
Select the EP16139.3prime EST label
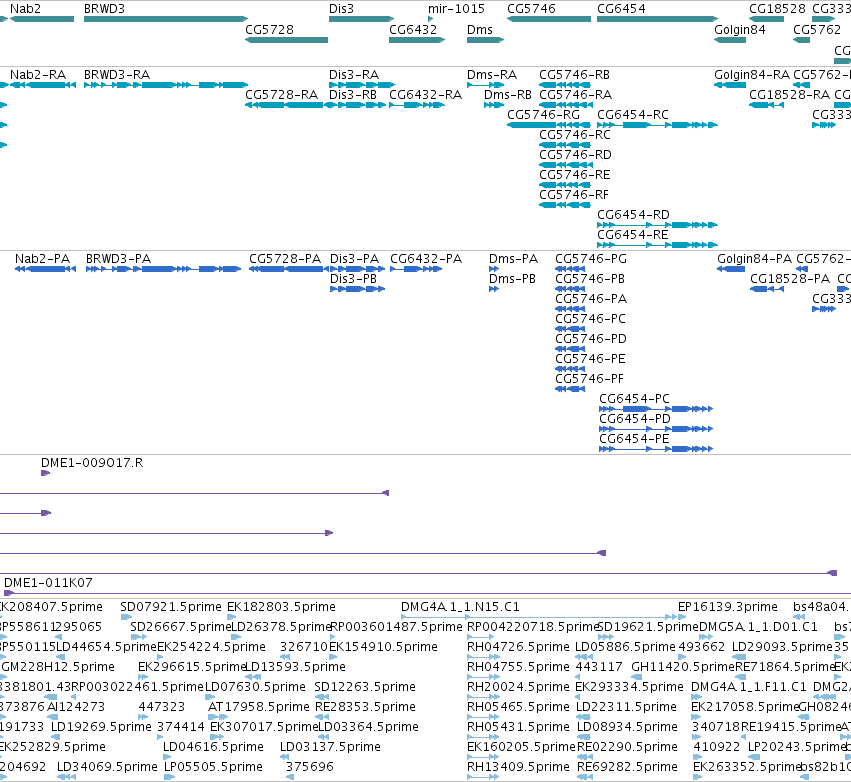[x=728, y=607]
